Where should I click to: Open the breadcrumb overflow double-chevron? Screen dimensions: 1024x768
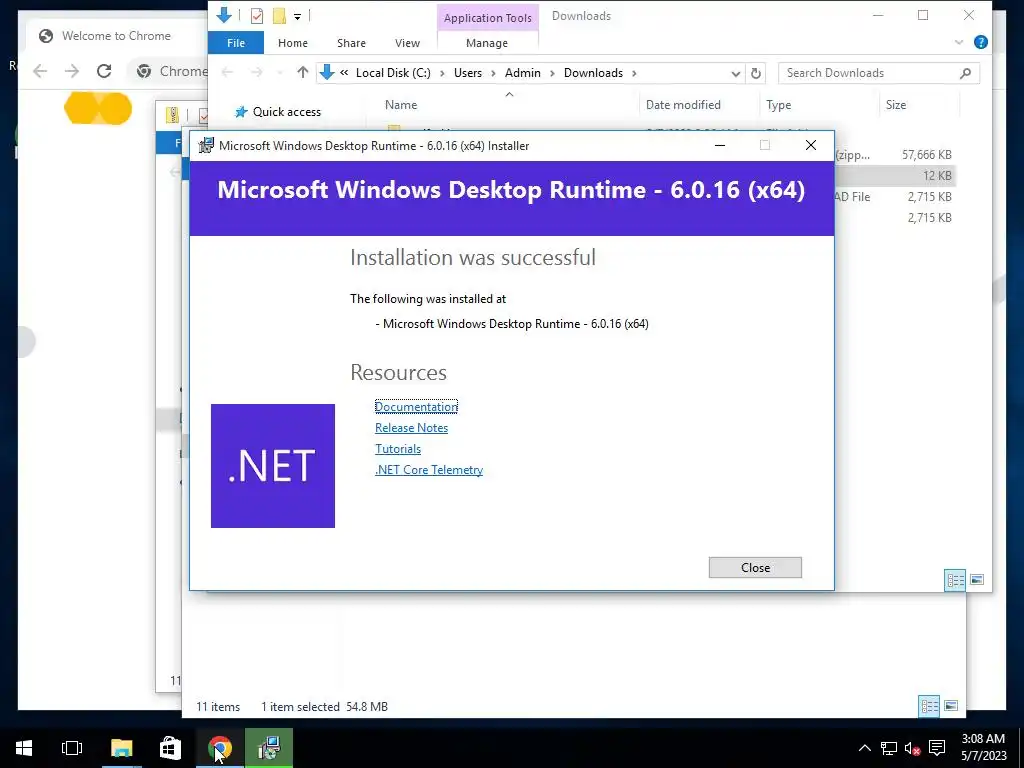pyautogui.click(x=344, y=73)
